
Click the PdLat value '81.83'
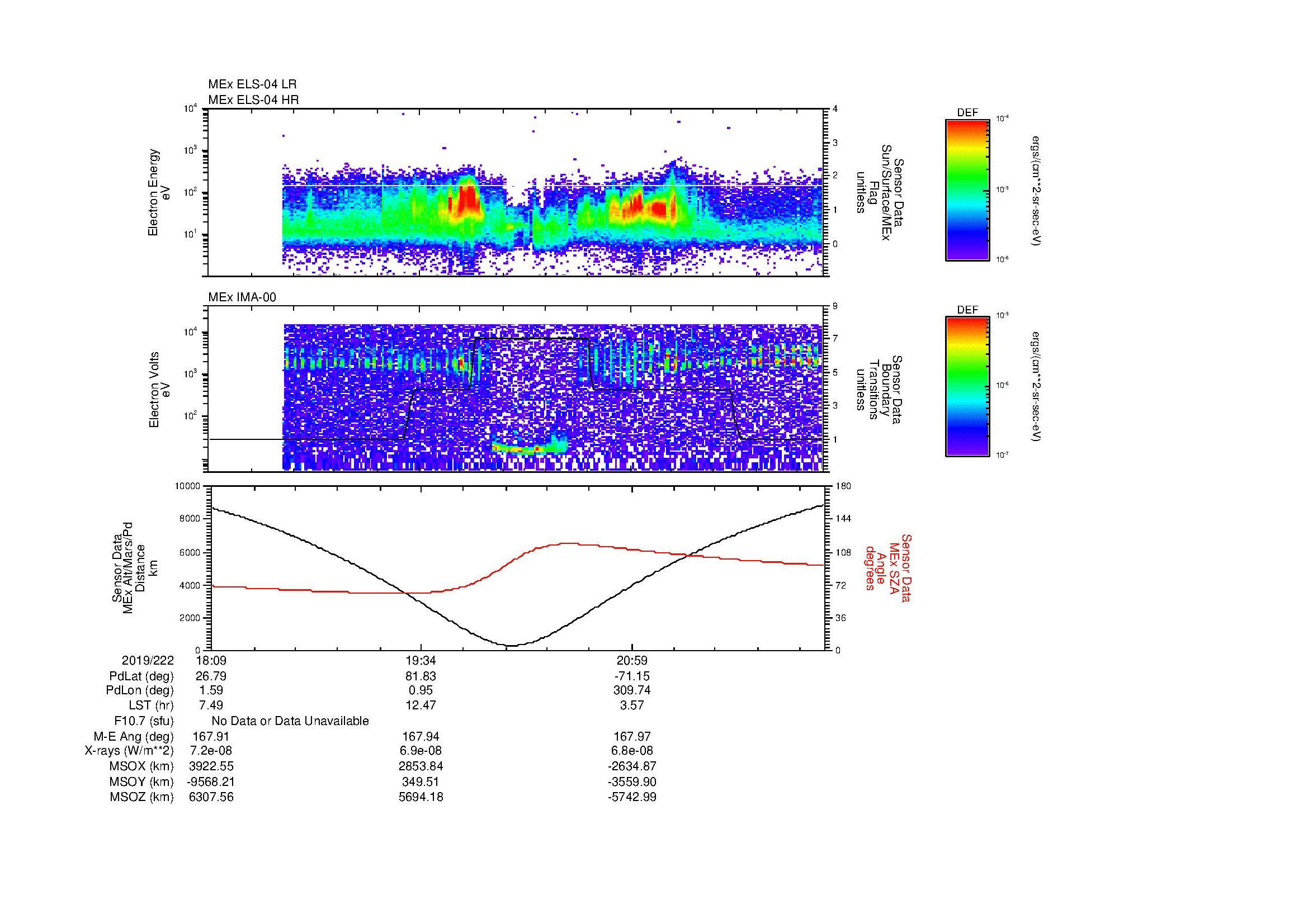tap(421, 676)
